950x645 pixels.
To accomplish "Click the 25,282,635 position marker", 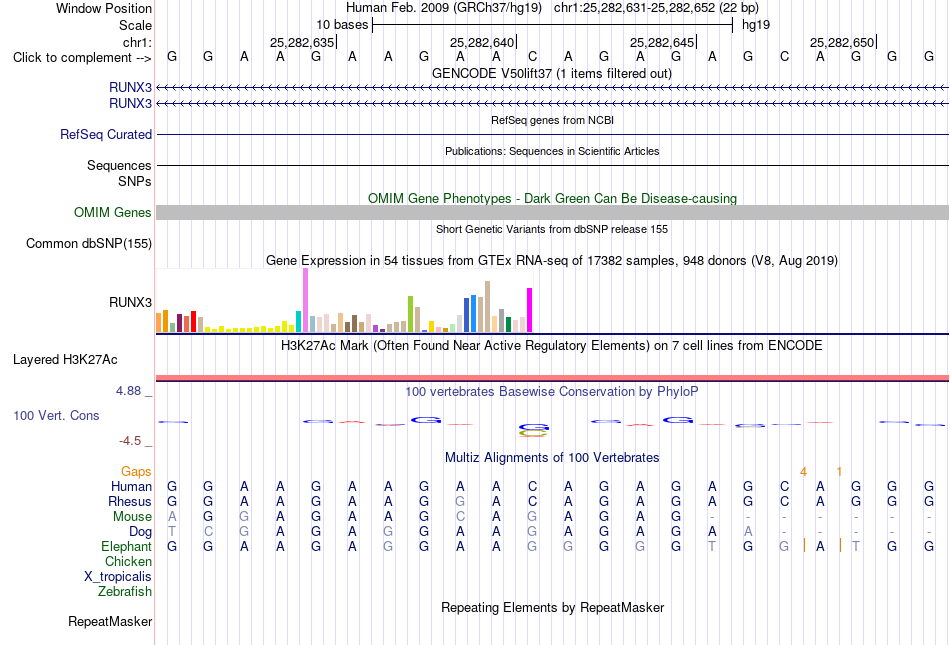I will tap(302, 42).
